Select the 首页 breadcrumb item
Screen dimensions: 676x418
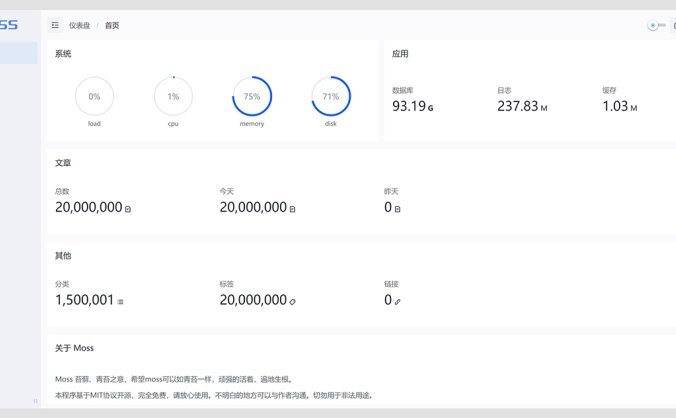[x=112, y=25]
